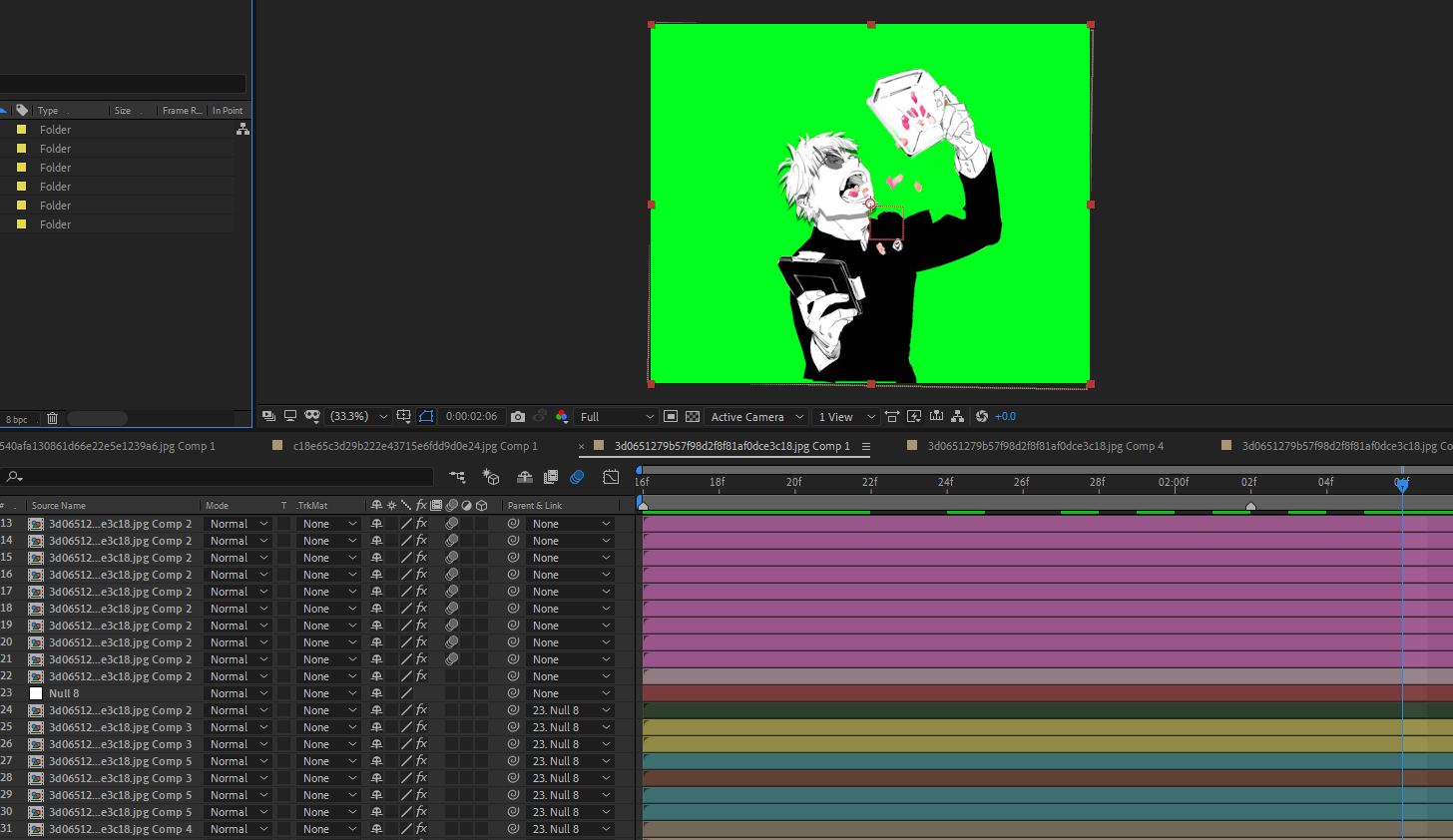Click the Size column header in Project panel
Screen dimensions: 1453x840
[x=123, y=111]
